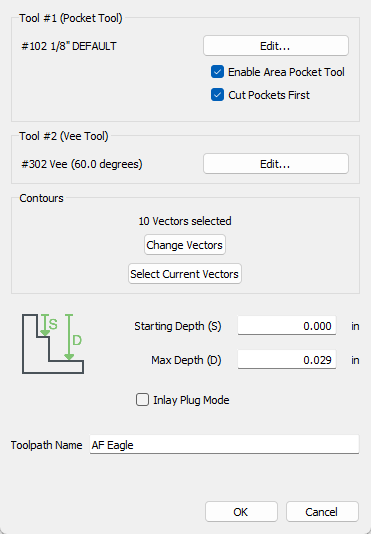Viewport: 371px width, 534px height.
Task: Click the Change Vectors button
Action: point(185,245)
